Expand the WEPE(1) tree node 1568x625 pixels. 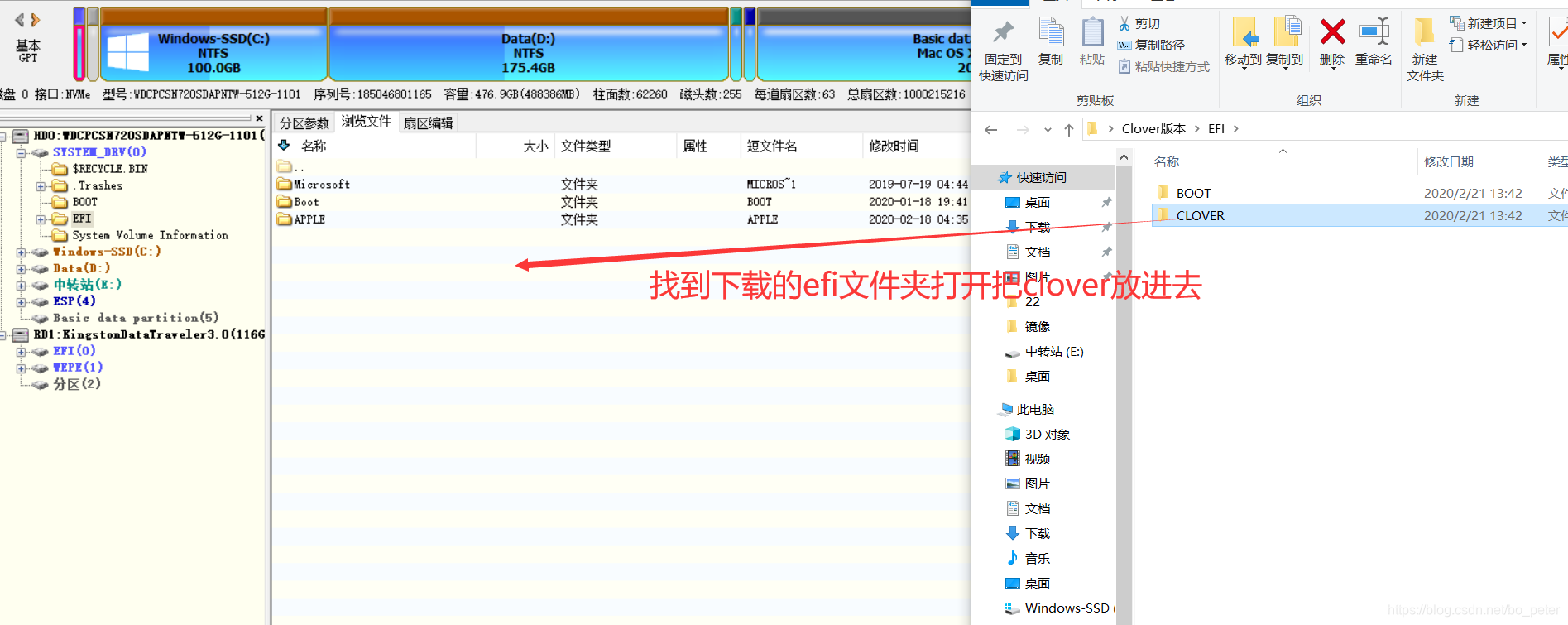21,368
